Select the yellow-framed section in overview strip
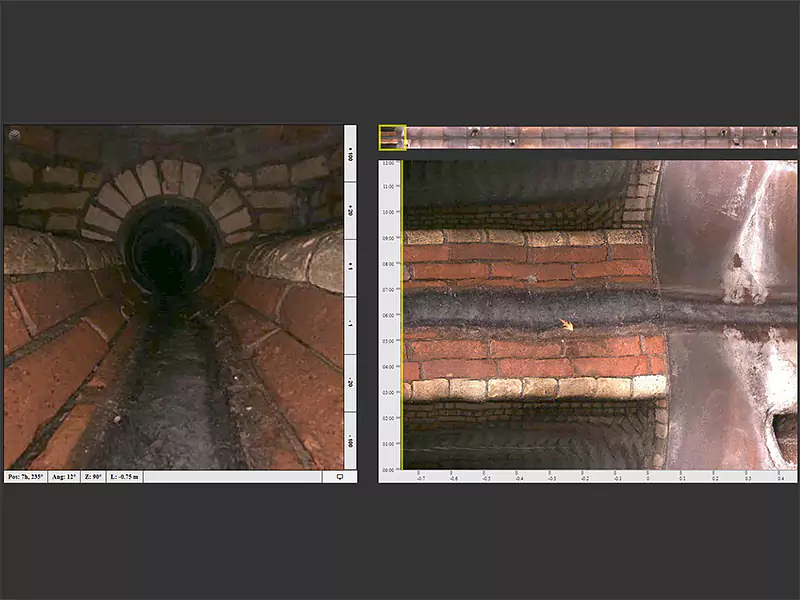800x600 pixels. pos(392,137)
